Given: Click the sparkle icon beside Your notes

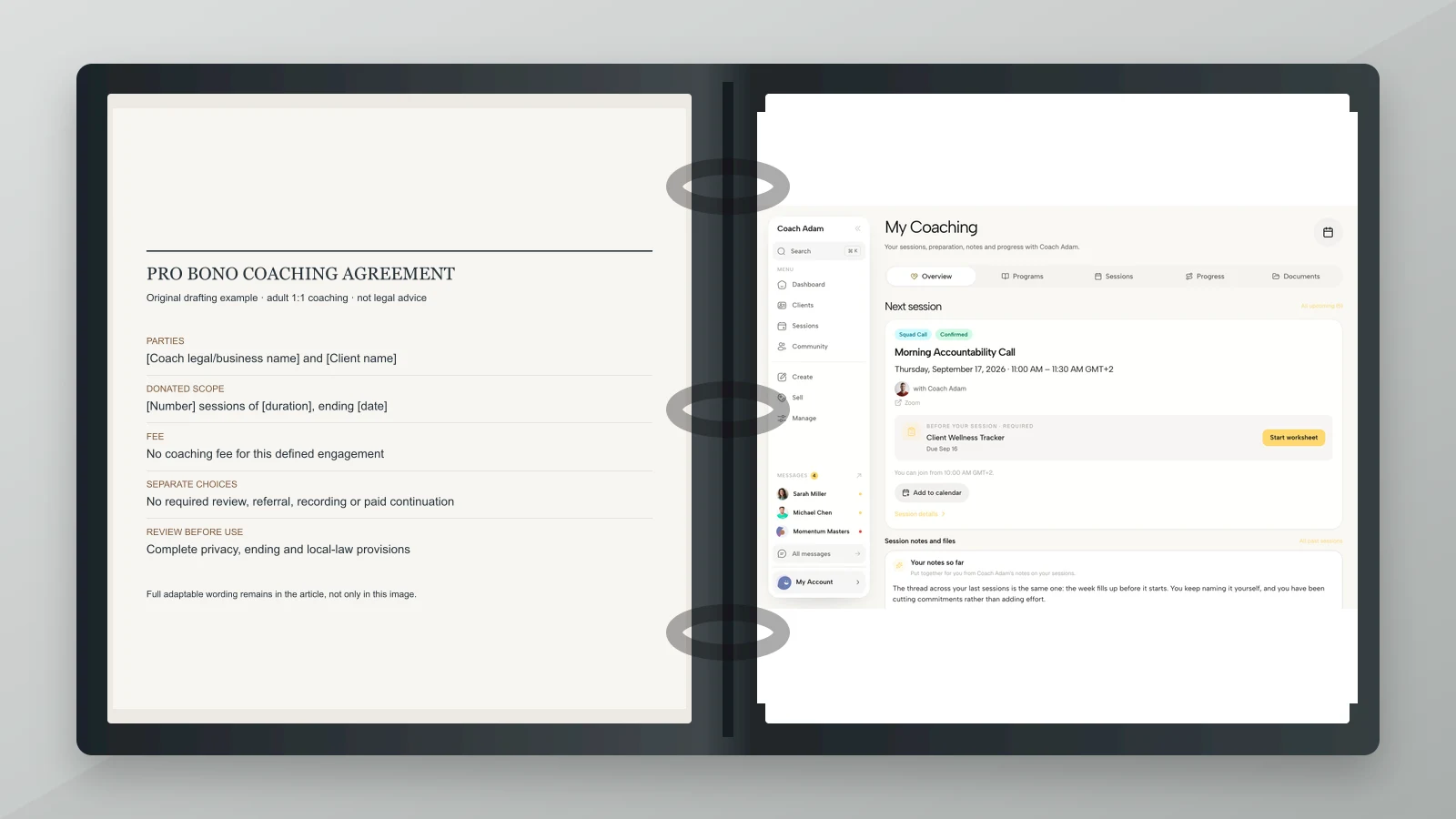Looking at the screenshot, I should click(x=899, y=565).
